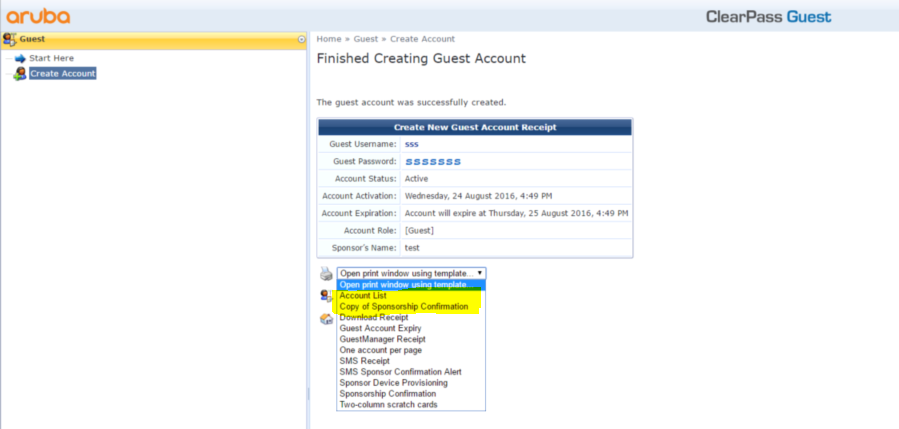Go to Guest breadcrumb
Viewport: 899px width, 429px height.
click(x=366, y=39)
